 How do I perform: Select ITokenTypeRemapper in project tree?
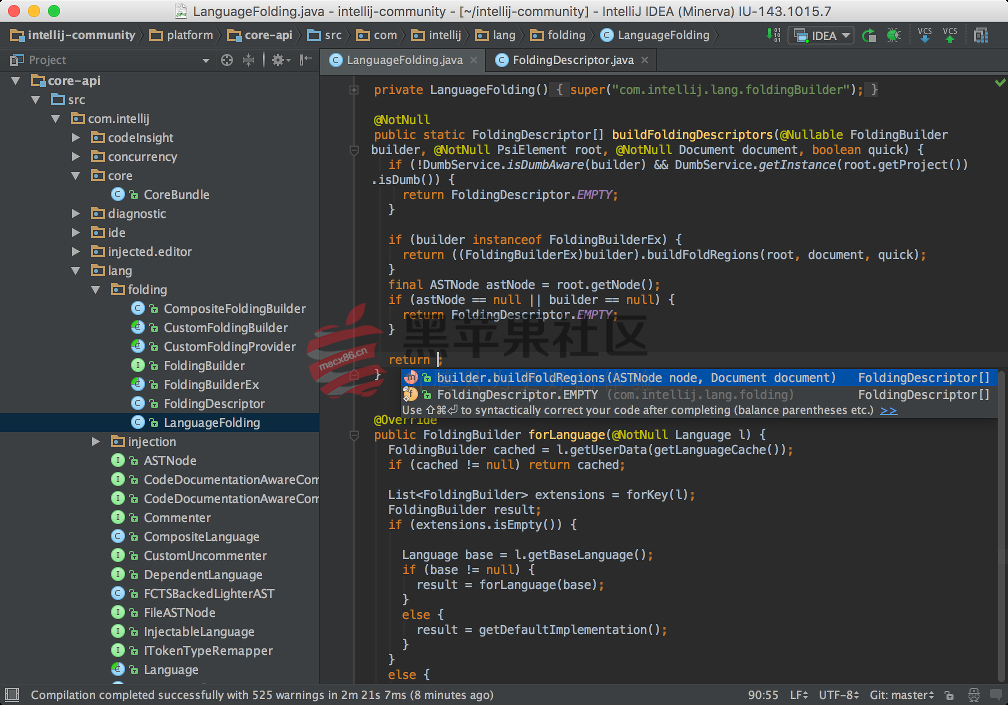192,650
